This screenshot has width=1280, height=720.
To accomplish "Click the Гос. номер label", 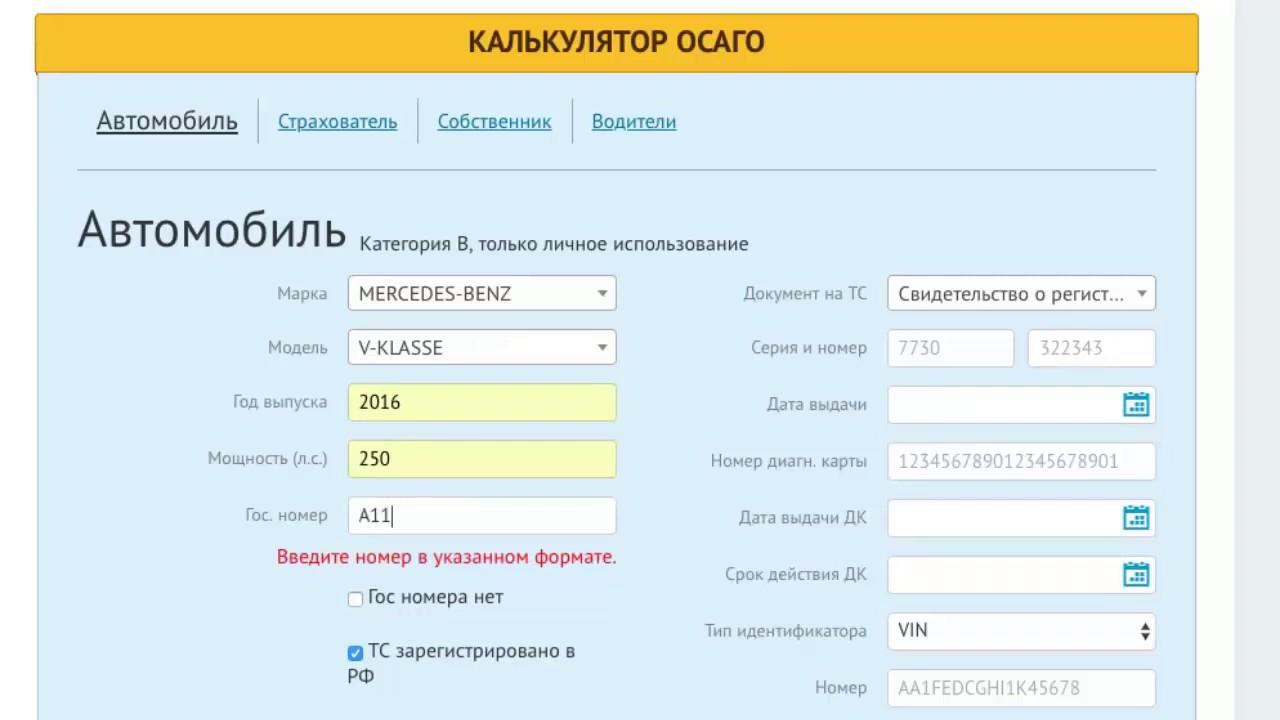I will (x=286, y=515).
